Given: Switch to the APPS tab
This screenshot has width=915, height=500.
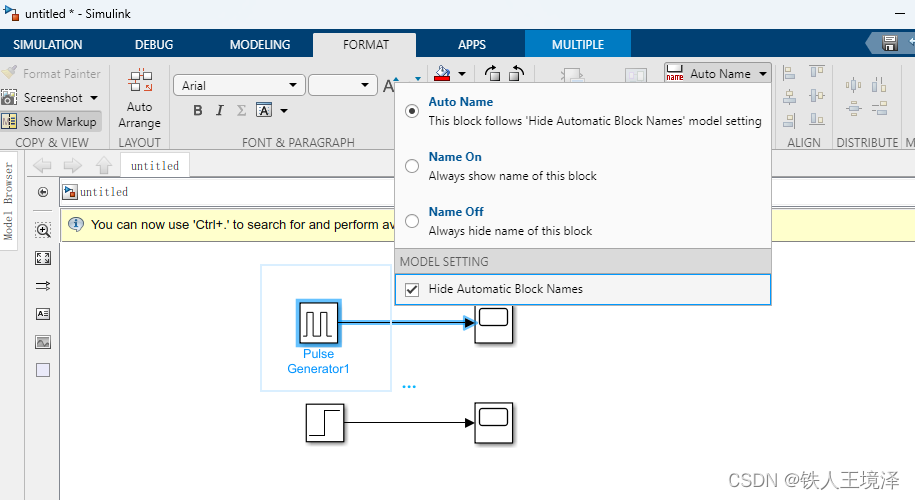Looking at the screenshot, I should click(x=472, y=44).
